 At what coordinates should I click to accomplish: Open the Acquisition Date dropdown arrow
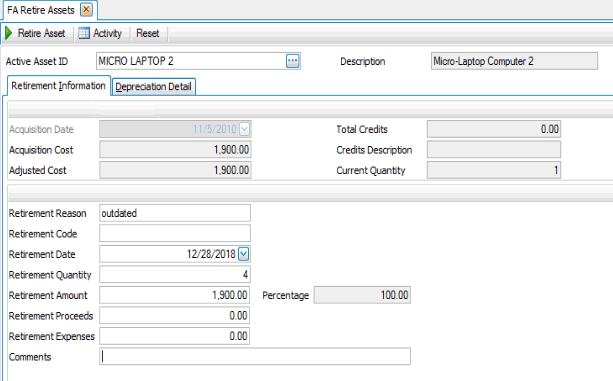244,129
